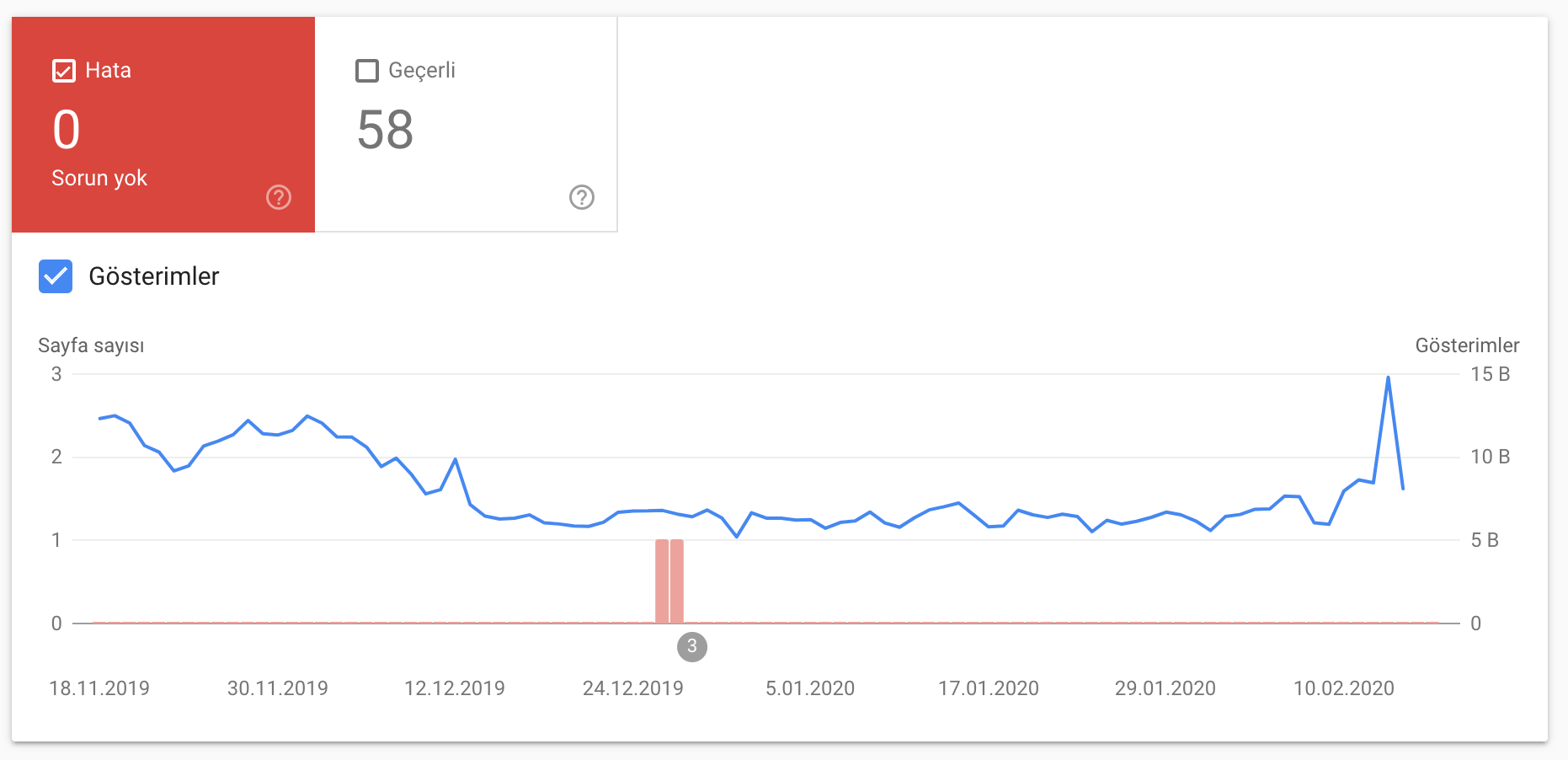
Task: Click the Sayfa sayısı axis title
Action: point(91,345)
